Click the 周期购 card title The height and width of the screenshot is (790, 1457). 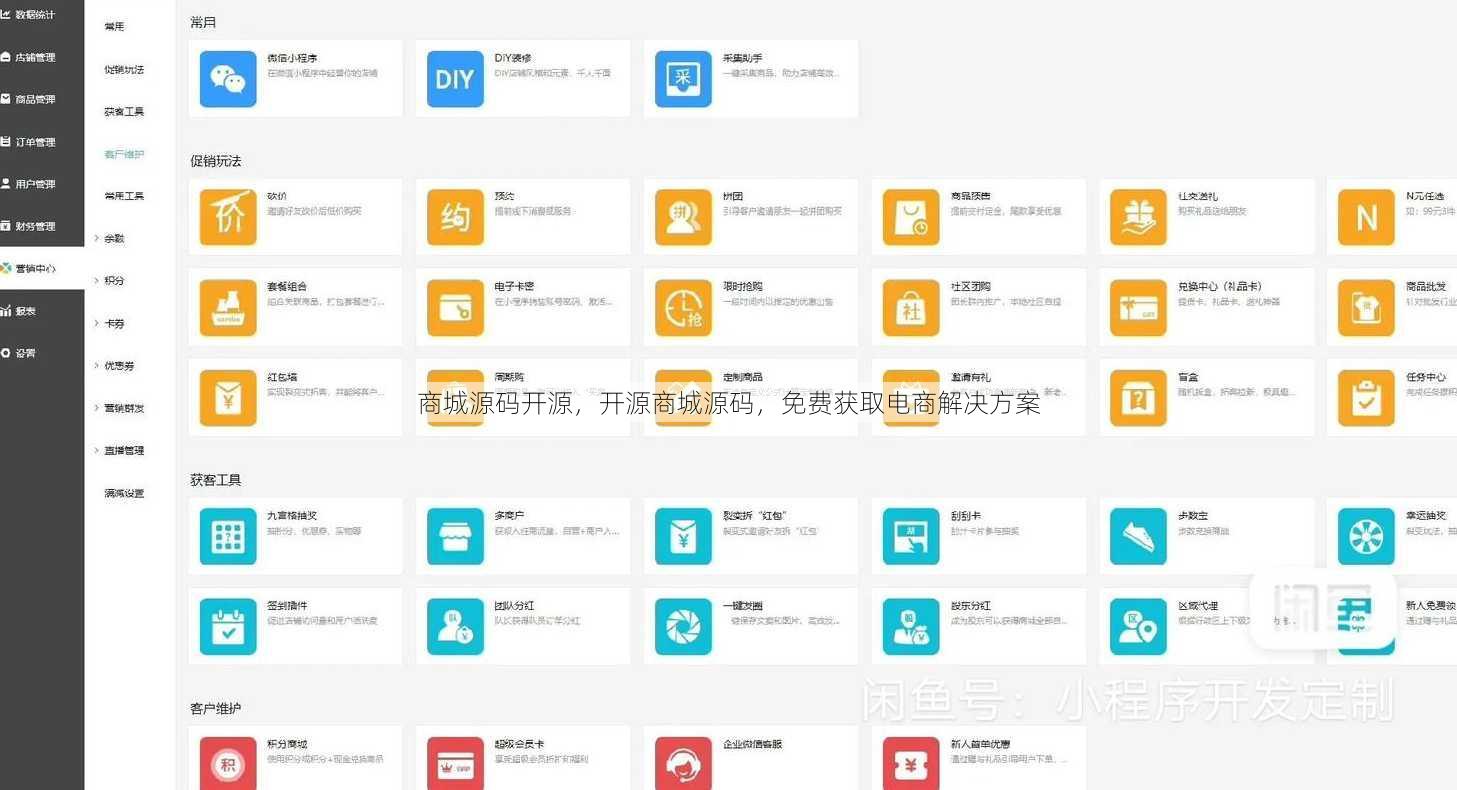click(x=509, y=377)
